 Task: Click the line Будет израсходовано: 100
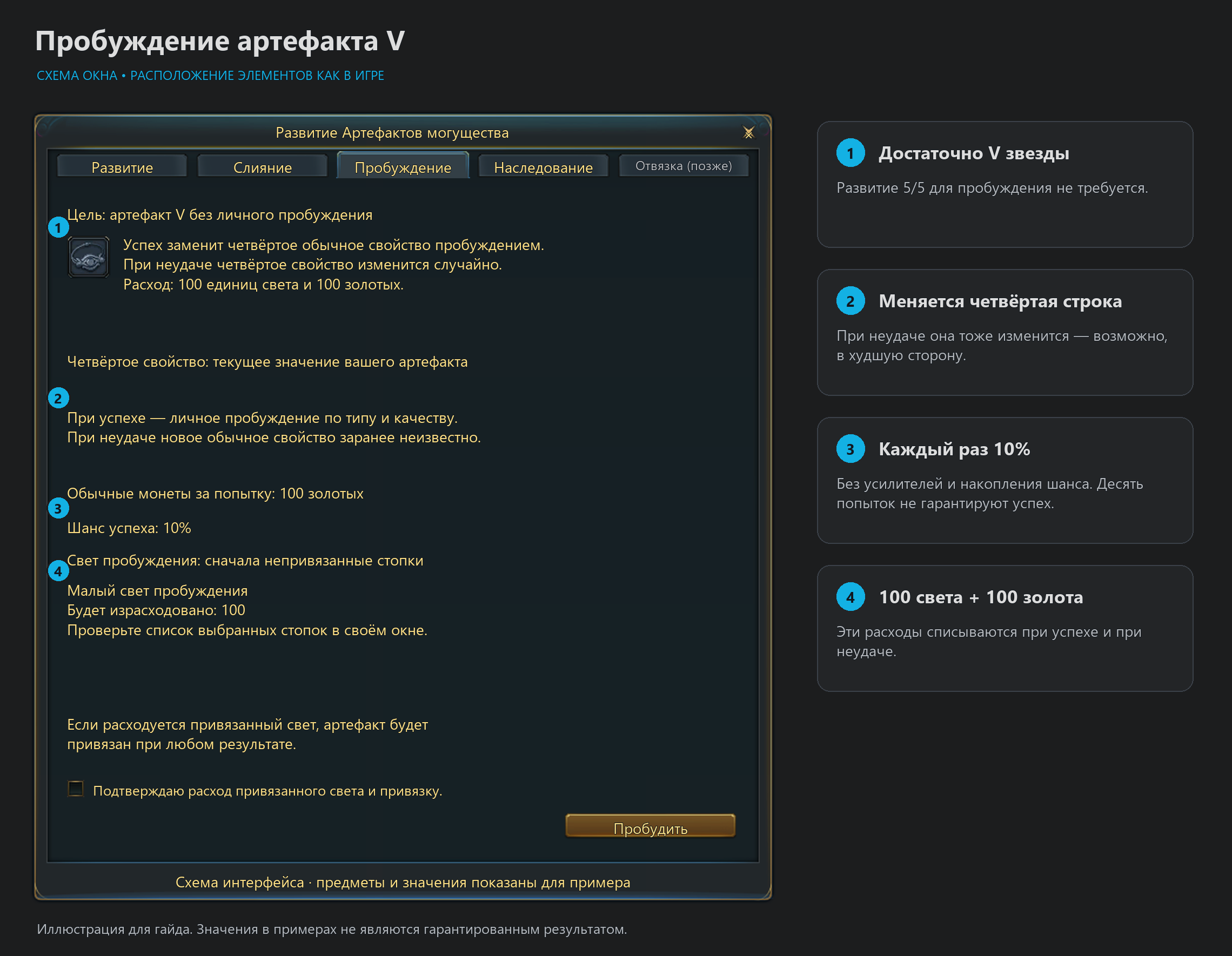click(156, 610)
